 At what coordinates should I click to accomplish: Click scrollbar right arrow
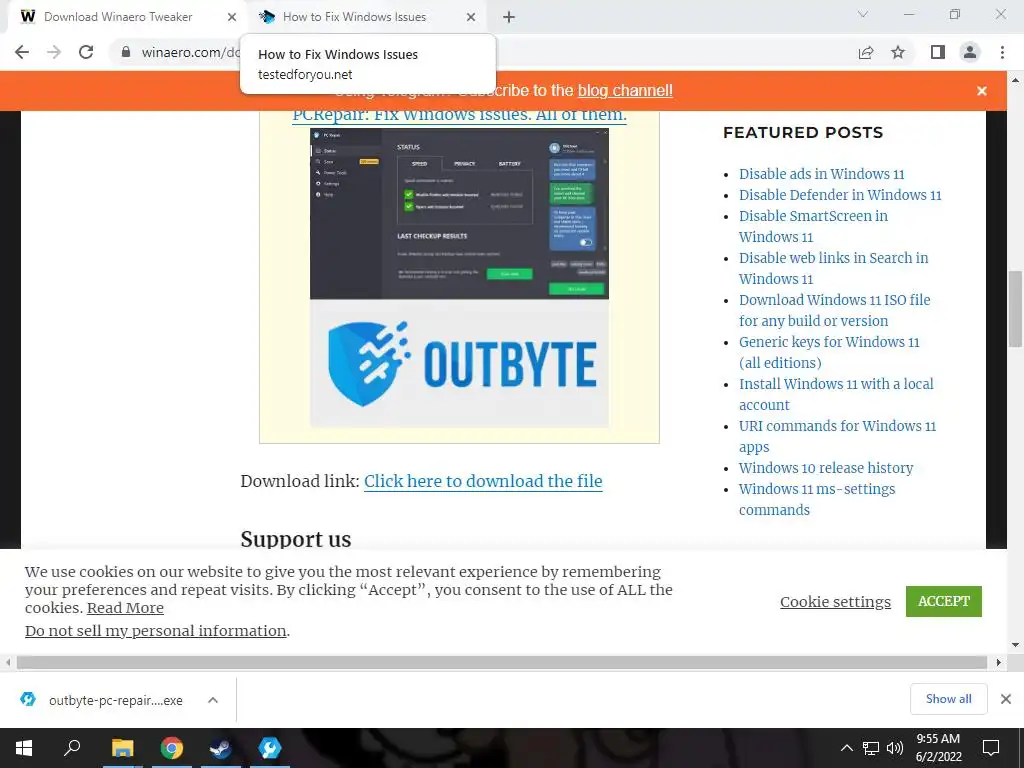[x=999, y=662]
